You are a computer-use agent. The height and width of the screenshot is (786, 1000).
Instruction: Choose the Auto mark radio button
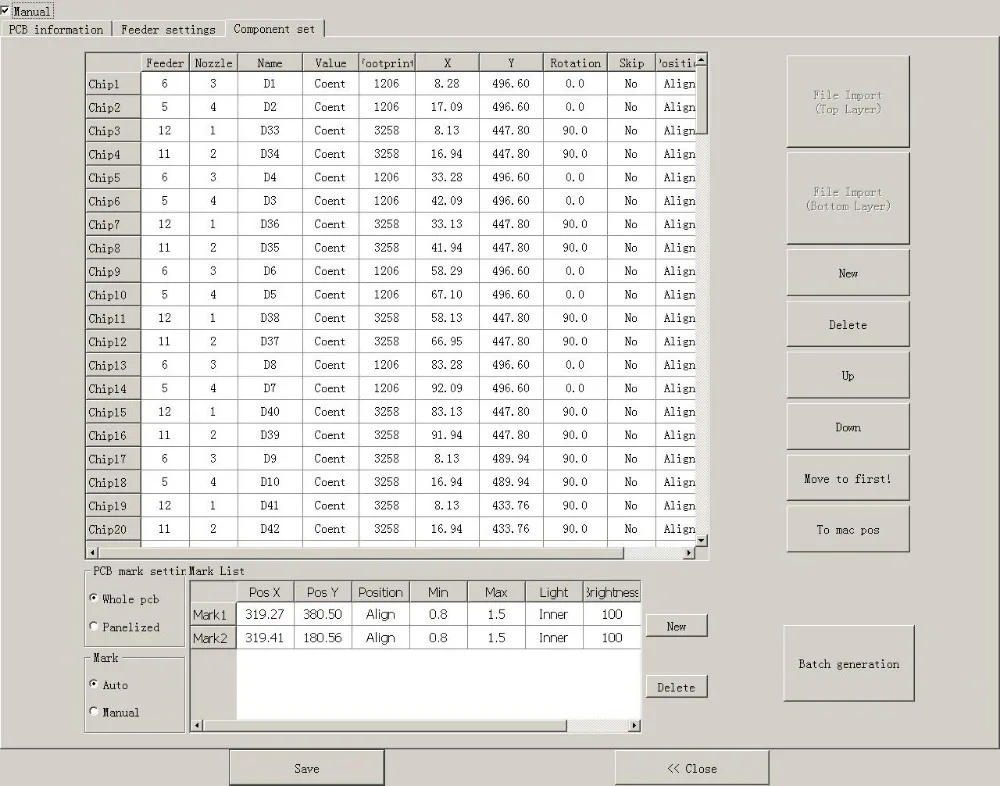[94, 684]
